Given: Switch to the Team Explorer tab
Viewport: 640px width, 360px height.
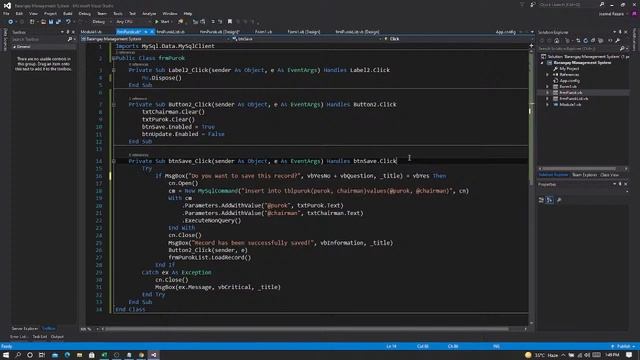Looking at the screenshot, I should click(584, 175).
